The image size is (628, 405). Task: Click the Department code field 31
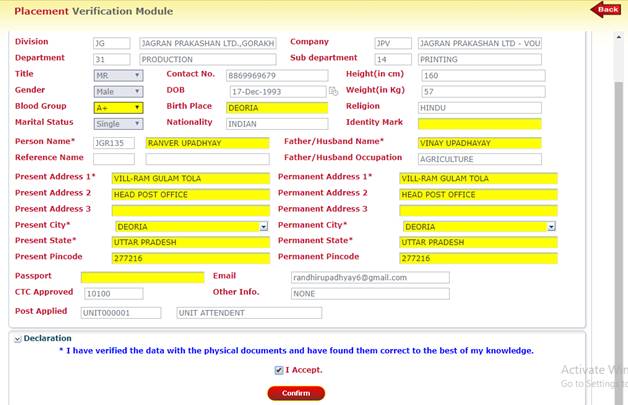[112, 59]
